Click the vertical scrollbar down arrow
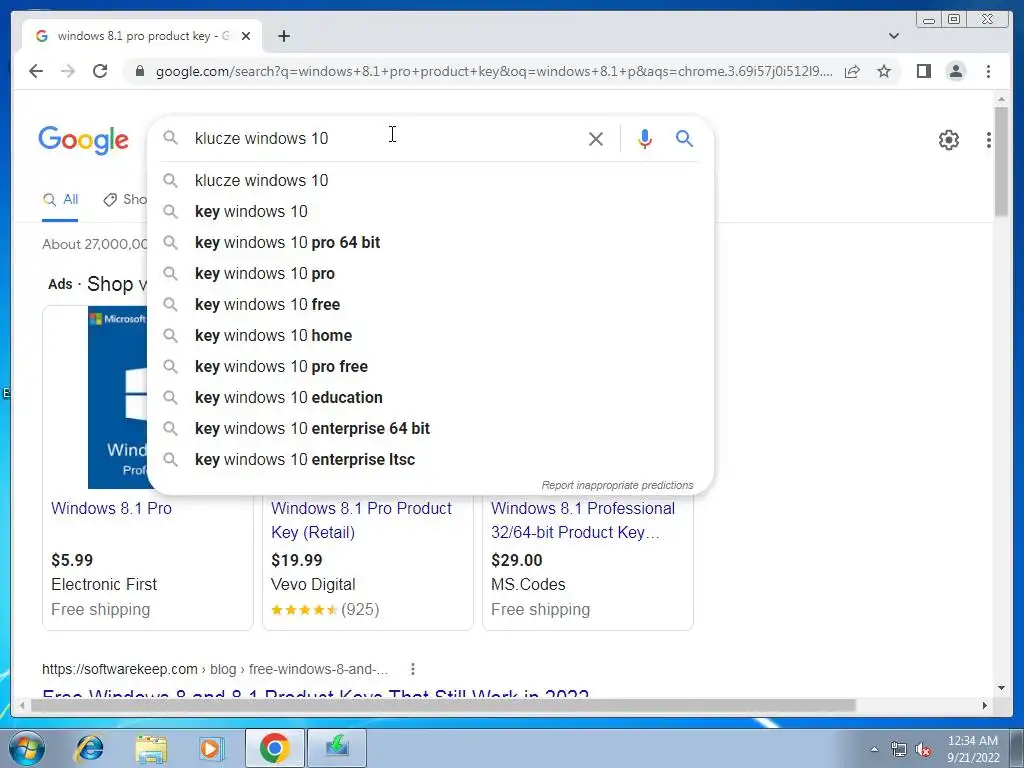This screenshot has width=1024, height=768. click(1001, 688)
